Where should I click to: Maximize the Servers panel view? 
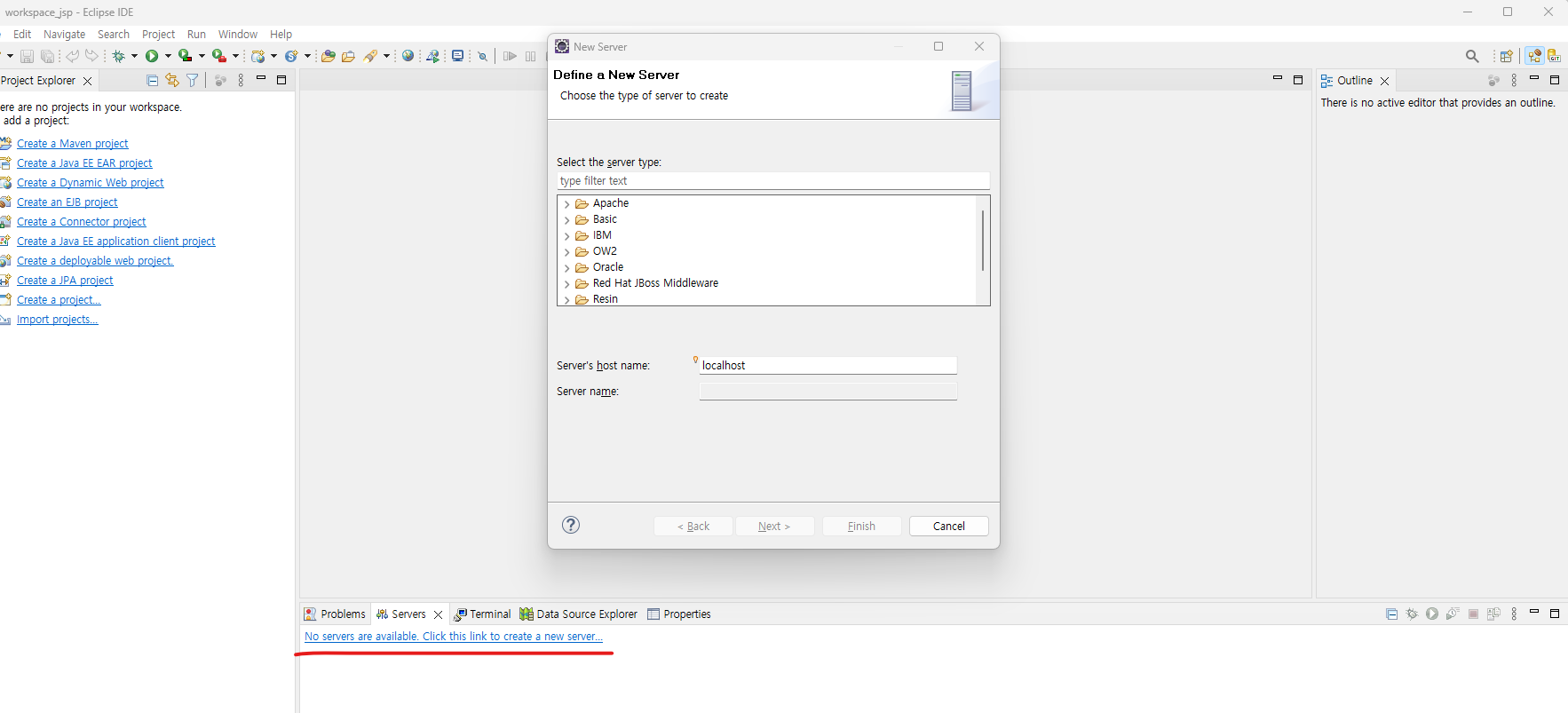tap(1554, 614)
